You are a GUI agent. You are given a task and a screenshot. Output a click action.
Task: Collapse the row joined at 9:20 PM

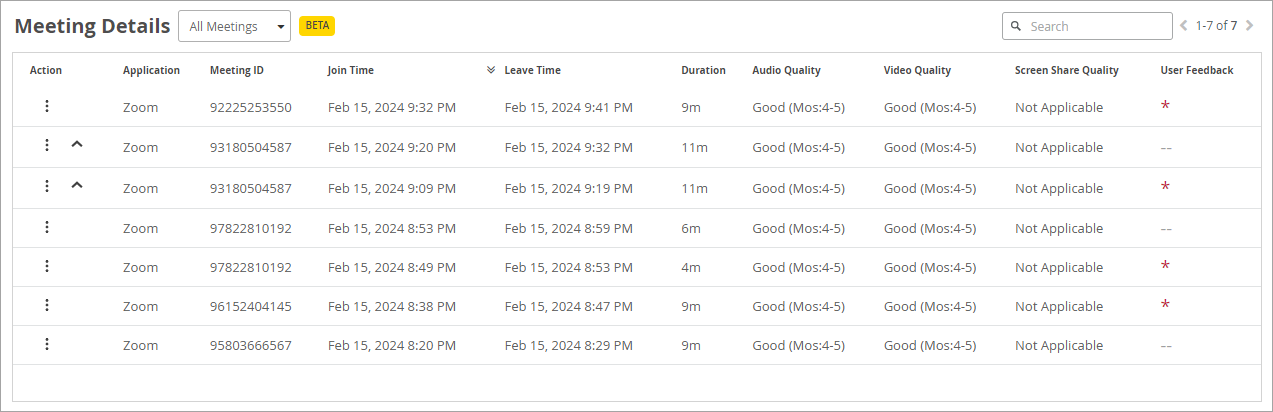(x=77, y=146)
